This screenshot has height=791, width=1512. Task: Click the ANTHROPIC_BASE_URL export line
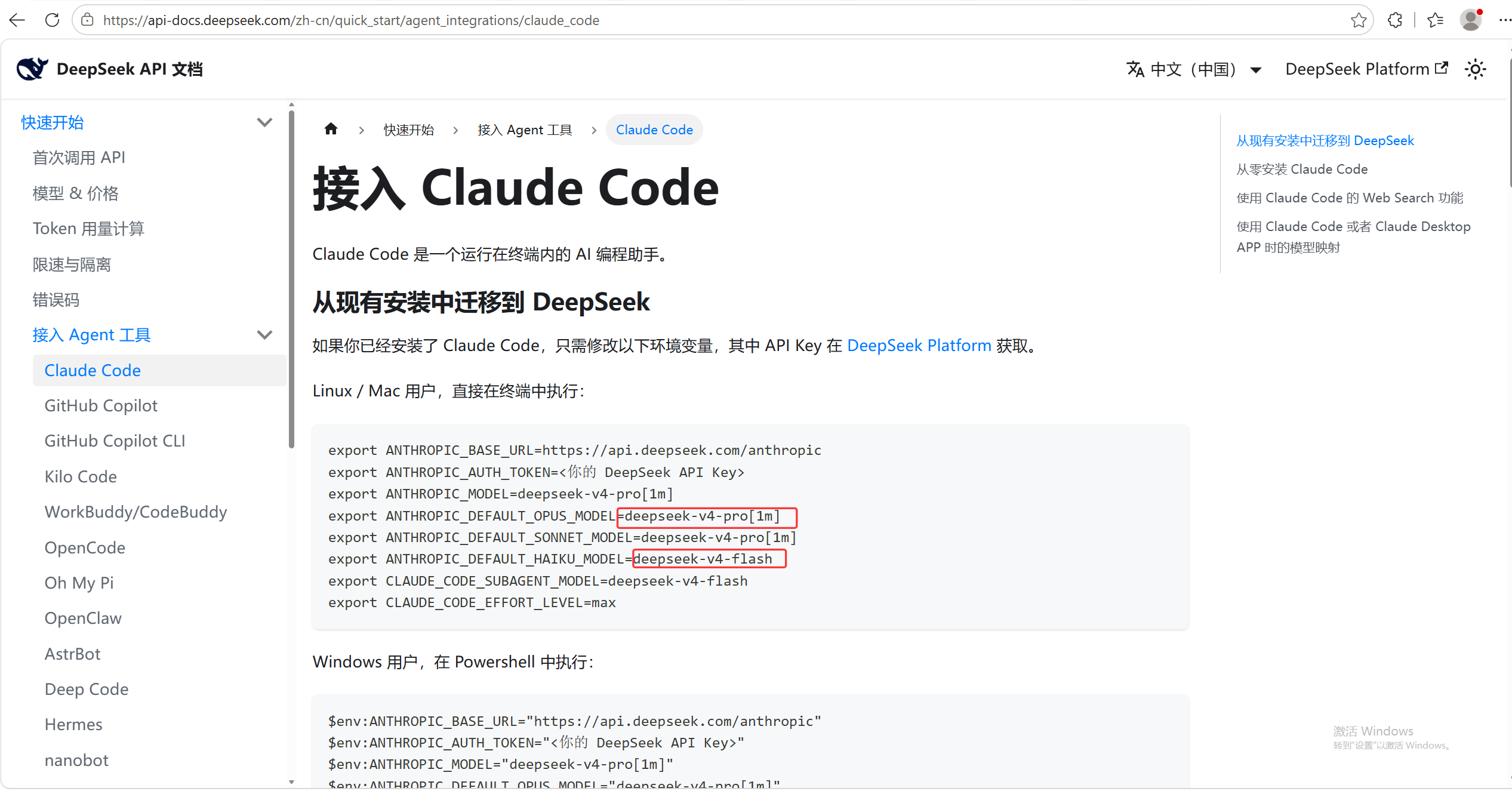(x=575, y=450)
